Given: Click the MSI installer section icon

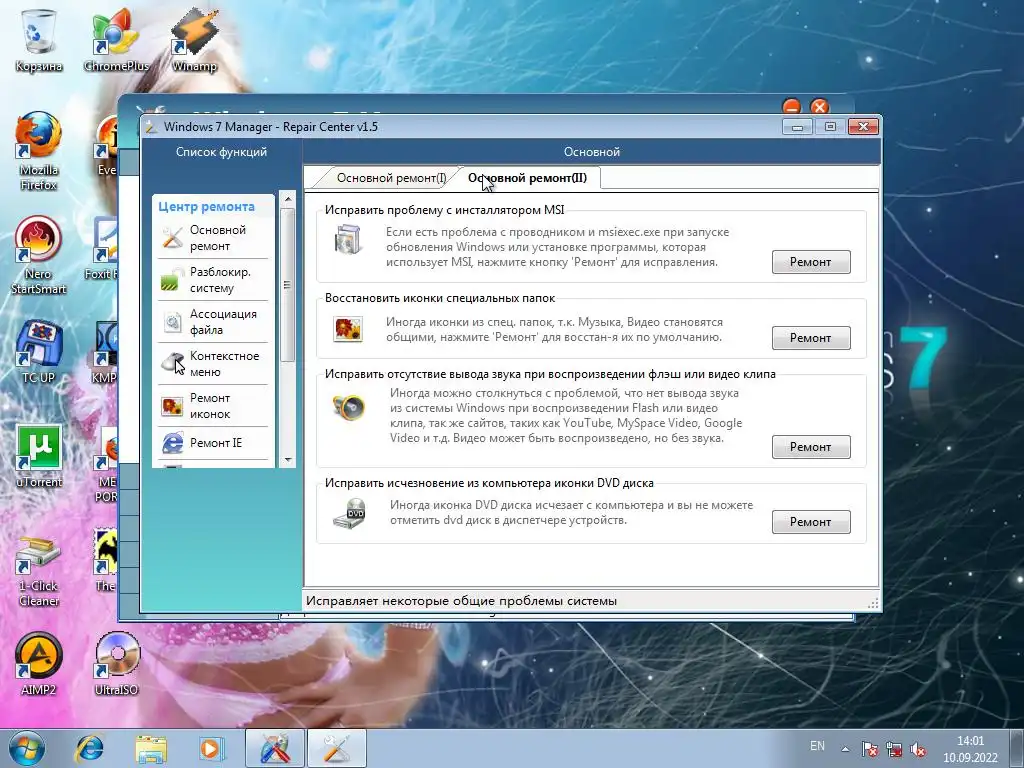Looking at the screenshot, I should coord(347,238).
